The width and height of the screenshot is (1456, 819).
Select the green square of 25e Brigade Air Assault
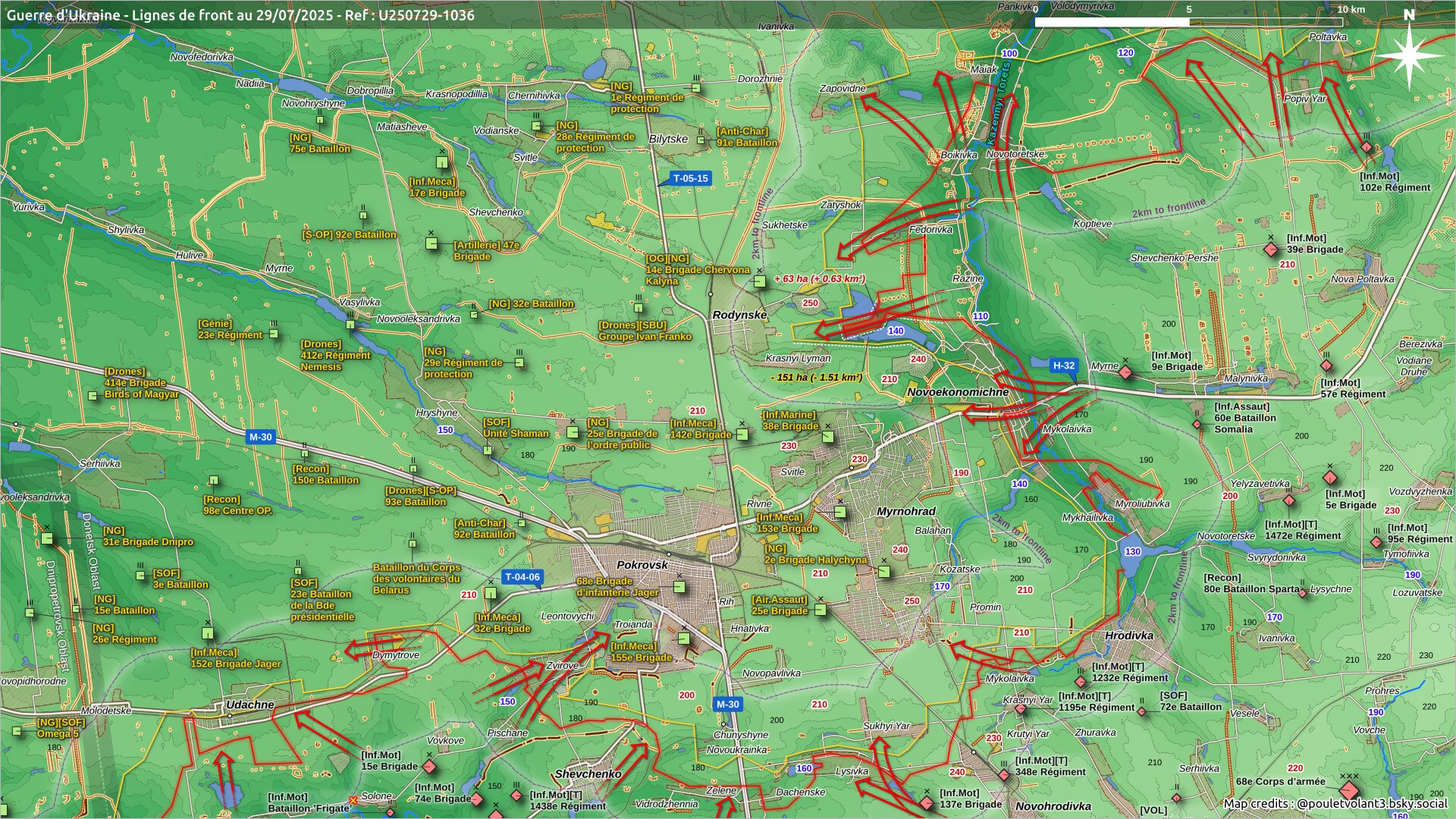click(820, 609)
